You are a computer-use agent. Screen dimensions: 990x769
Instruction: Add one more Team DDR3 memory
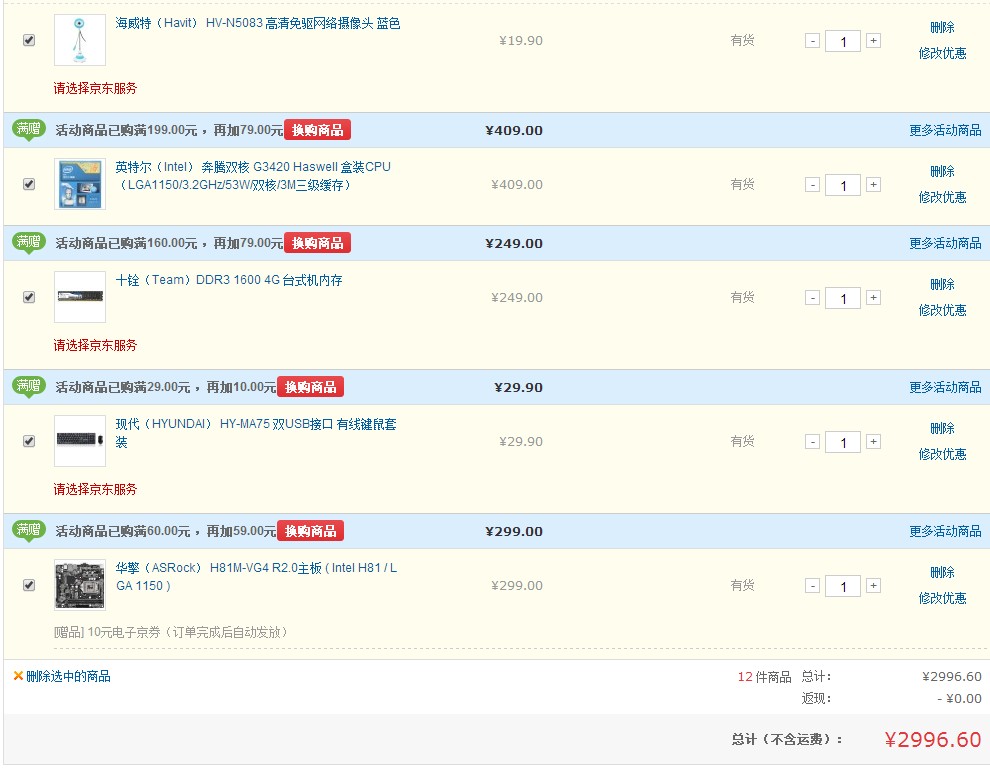click(873, 298)
